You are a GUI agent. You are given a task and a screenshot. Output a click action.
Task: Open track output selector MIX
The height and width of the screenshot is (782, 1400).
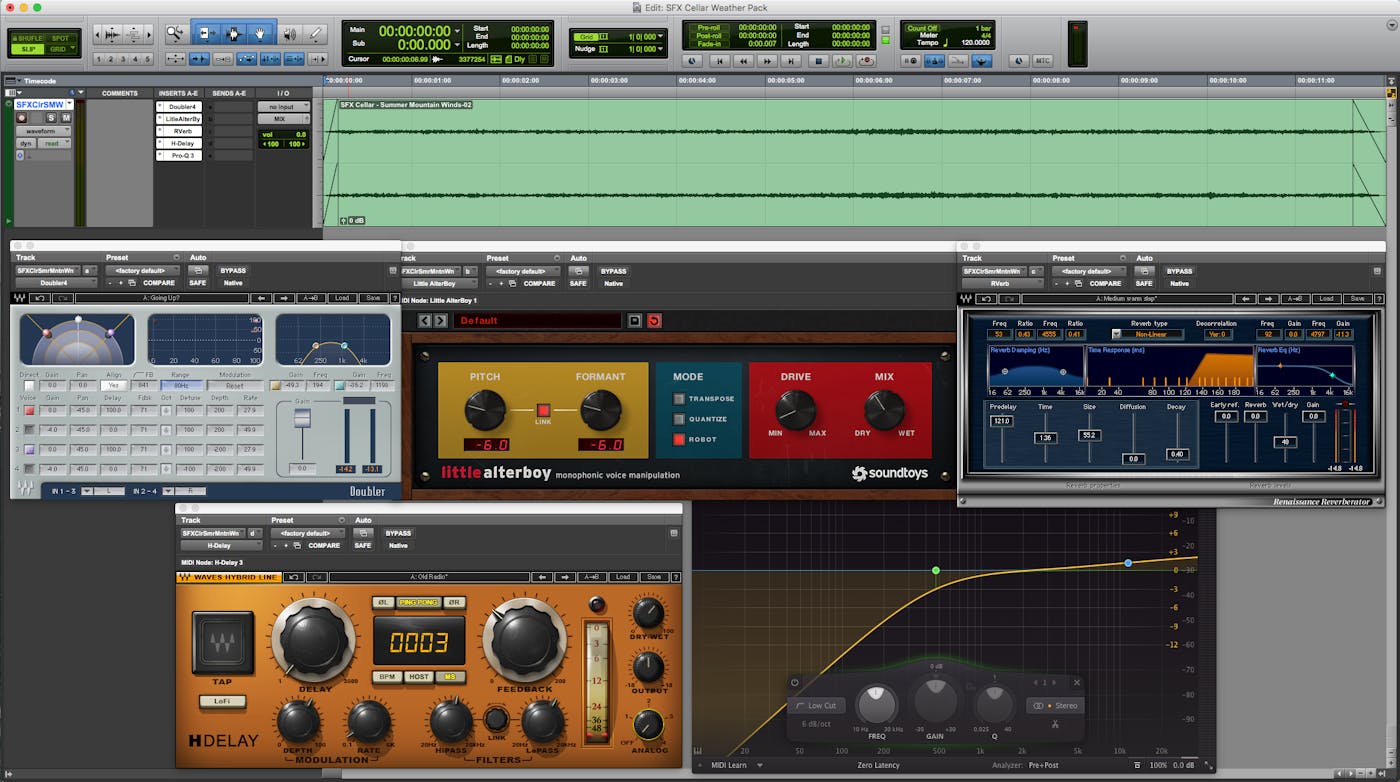pyautogui.click(x=284, y=119)
